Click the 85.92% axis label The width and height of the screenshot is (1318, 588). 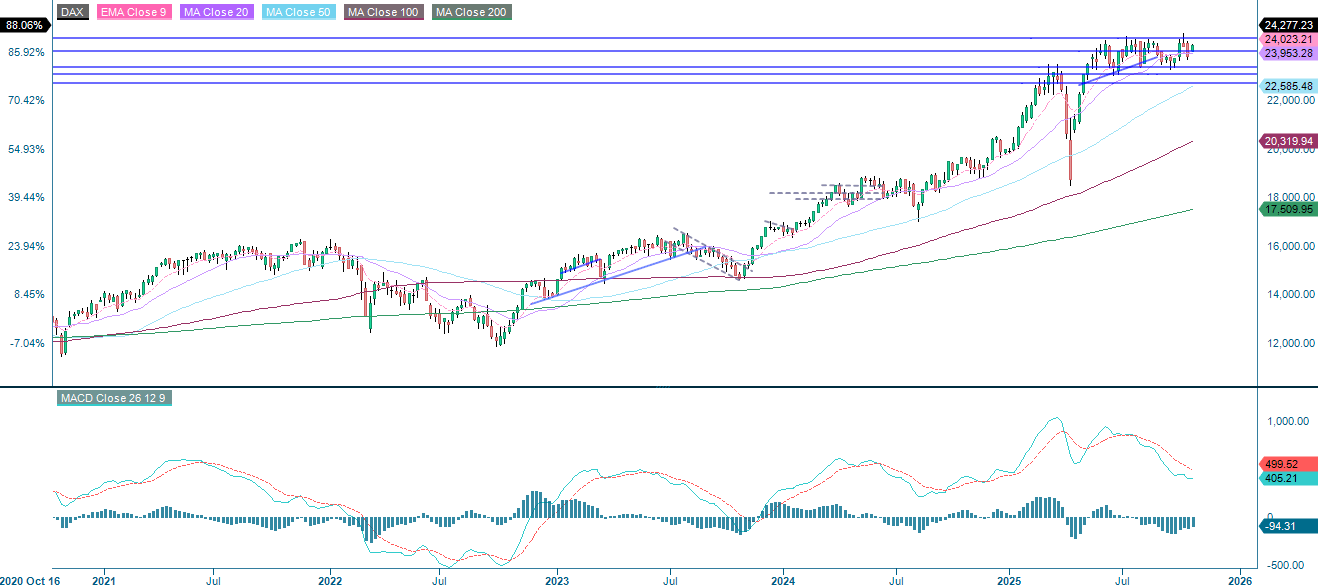[x=25, y=52]
